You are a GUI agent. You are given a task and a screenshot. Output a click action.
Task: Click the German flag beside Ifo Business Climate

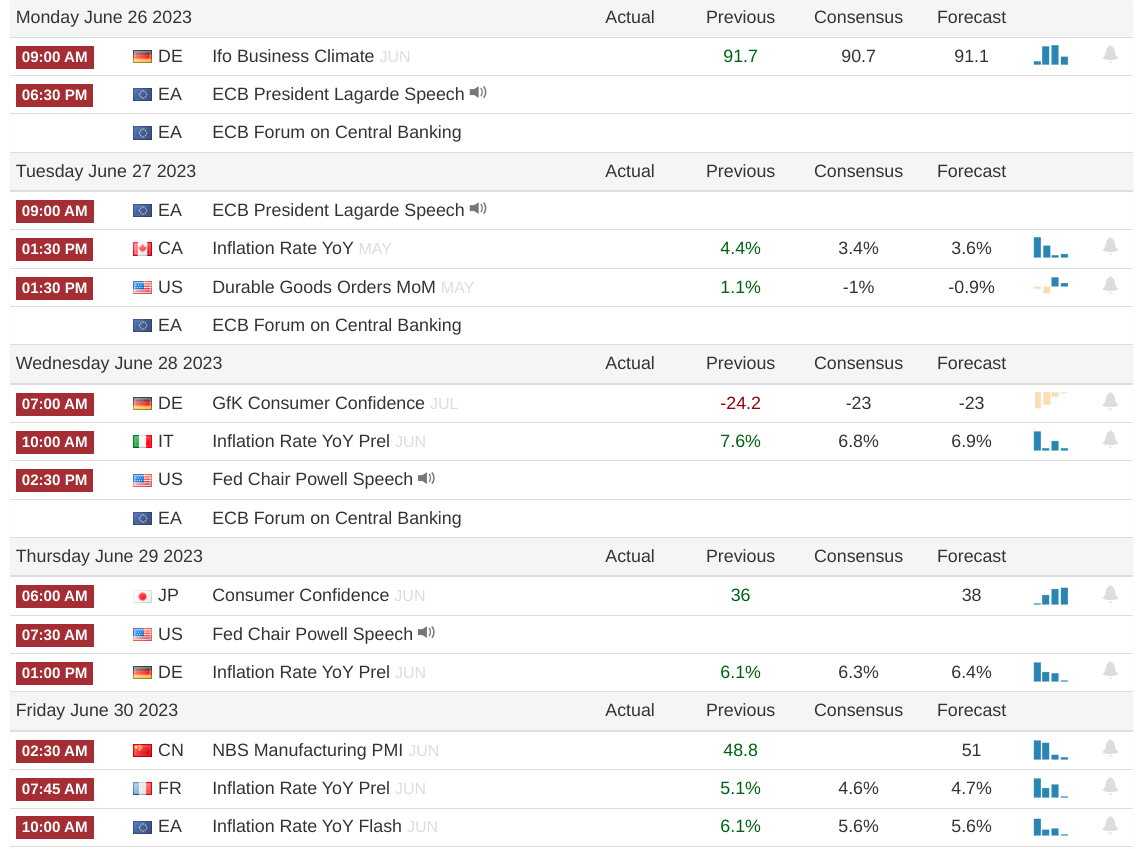(142, 57)
